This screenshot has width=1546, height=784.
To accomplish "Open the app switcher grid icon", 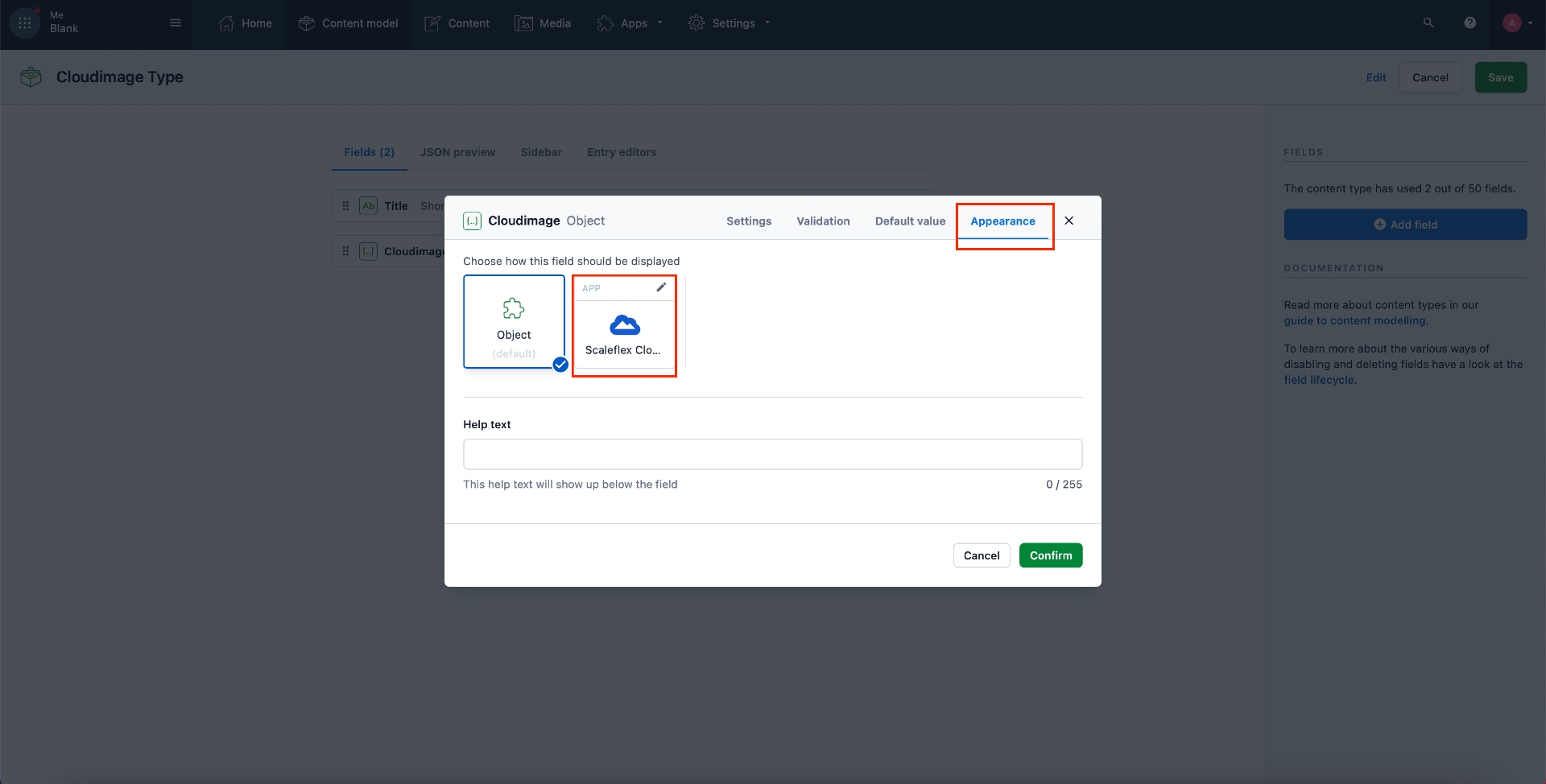I will coord(25,23).
